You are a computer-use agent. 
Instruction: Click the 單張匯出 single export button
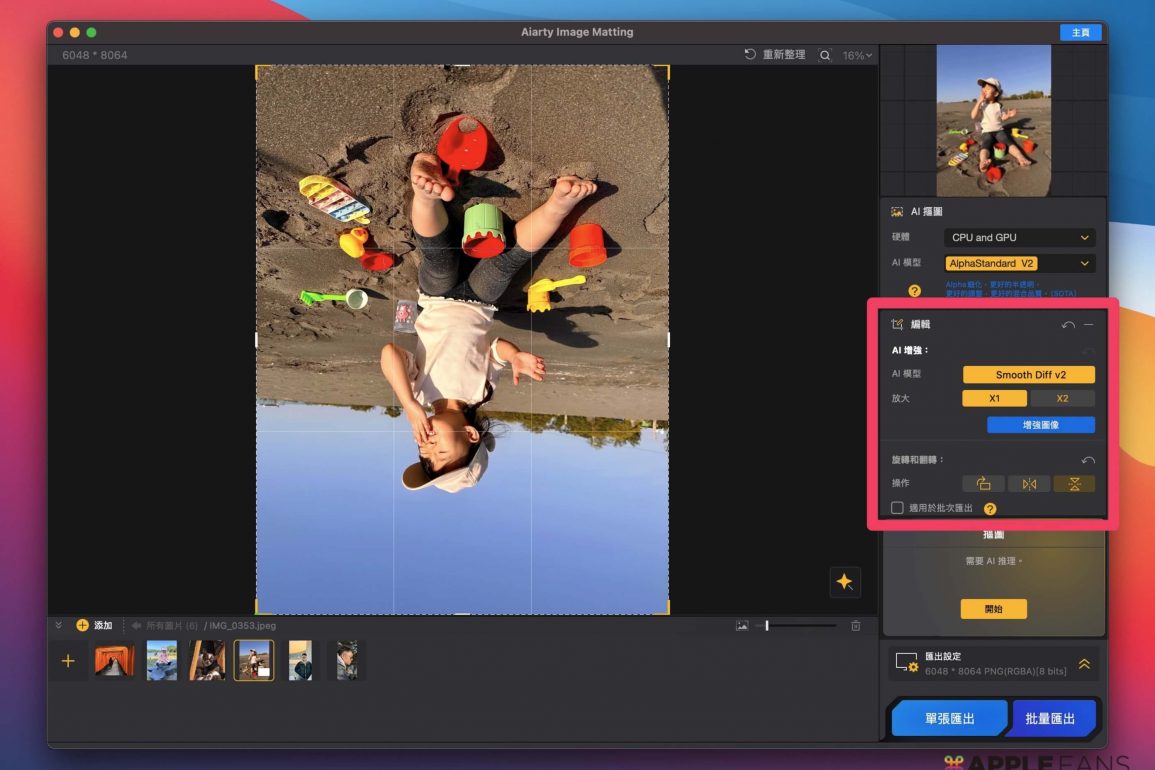[948, 718]
